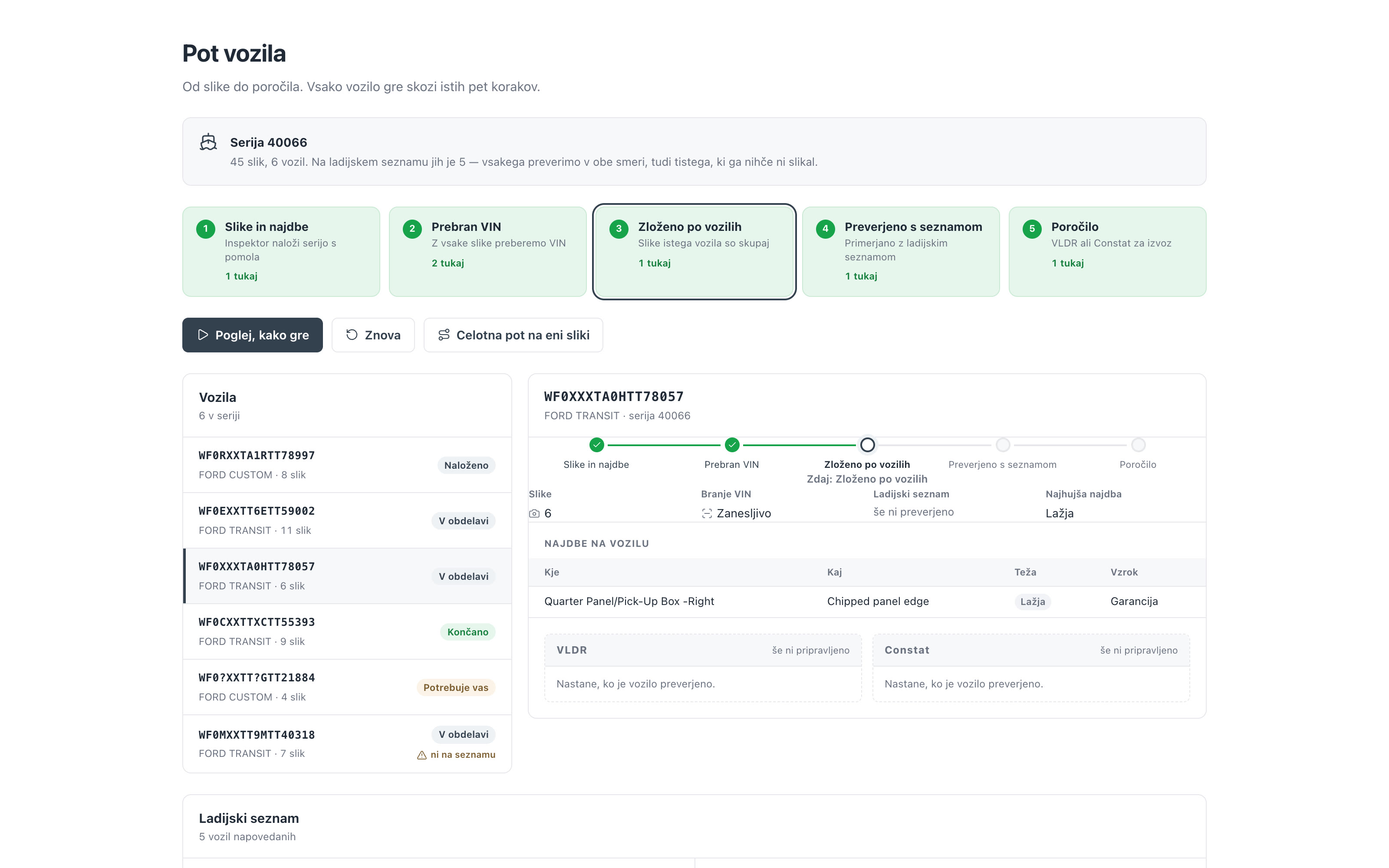Click the ship icon beside Serija 40066

click(208, 142)
